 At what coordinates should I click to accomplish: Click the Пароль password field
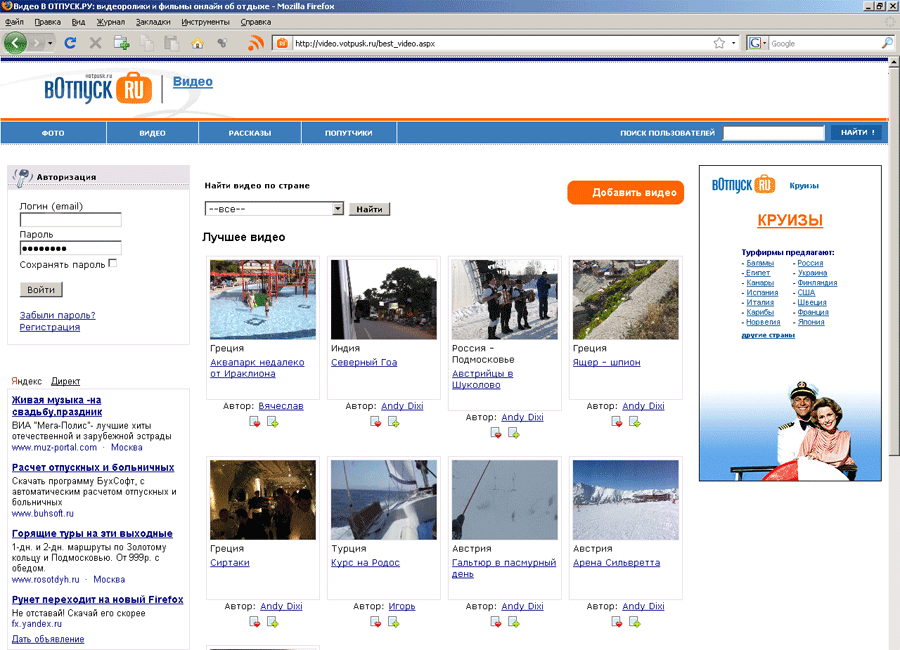click(x=71, y=248)
